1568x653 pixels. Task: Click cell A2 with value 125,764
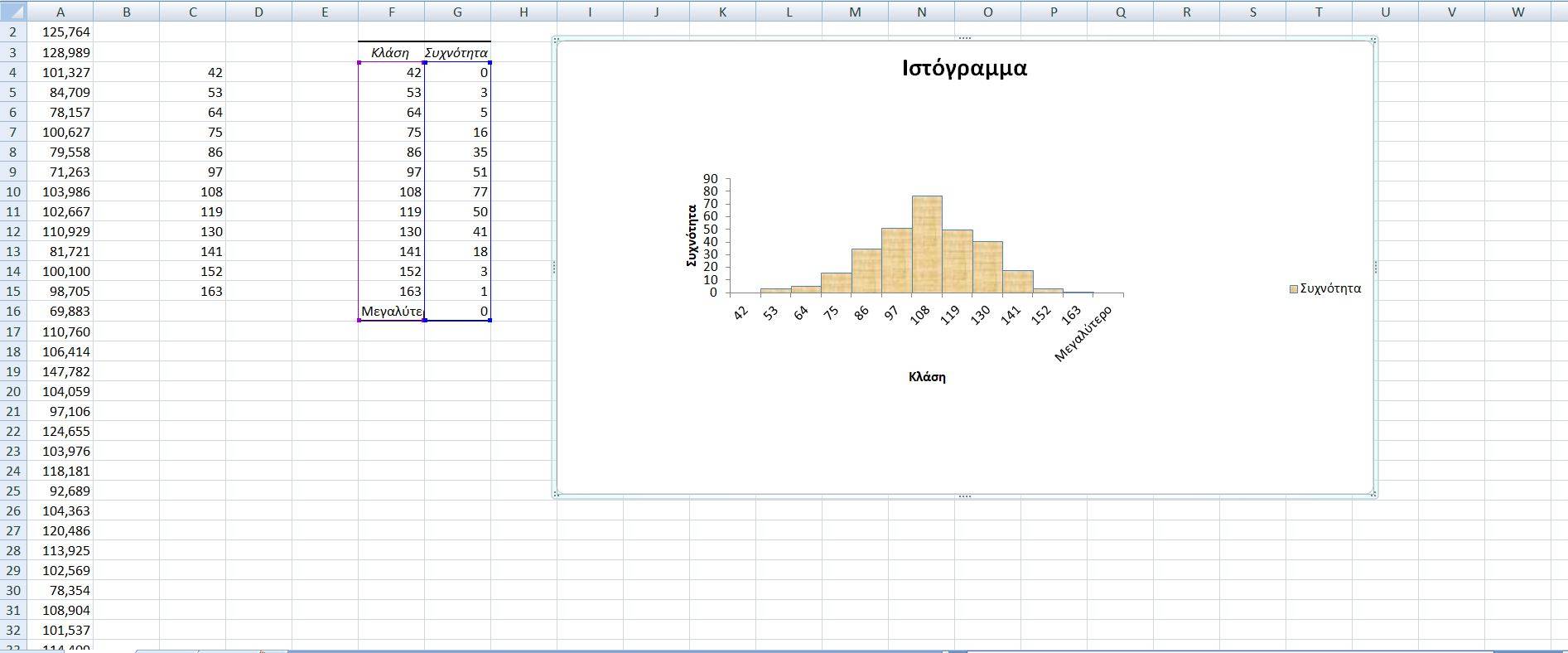[x=60, y=32]
